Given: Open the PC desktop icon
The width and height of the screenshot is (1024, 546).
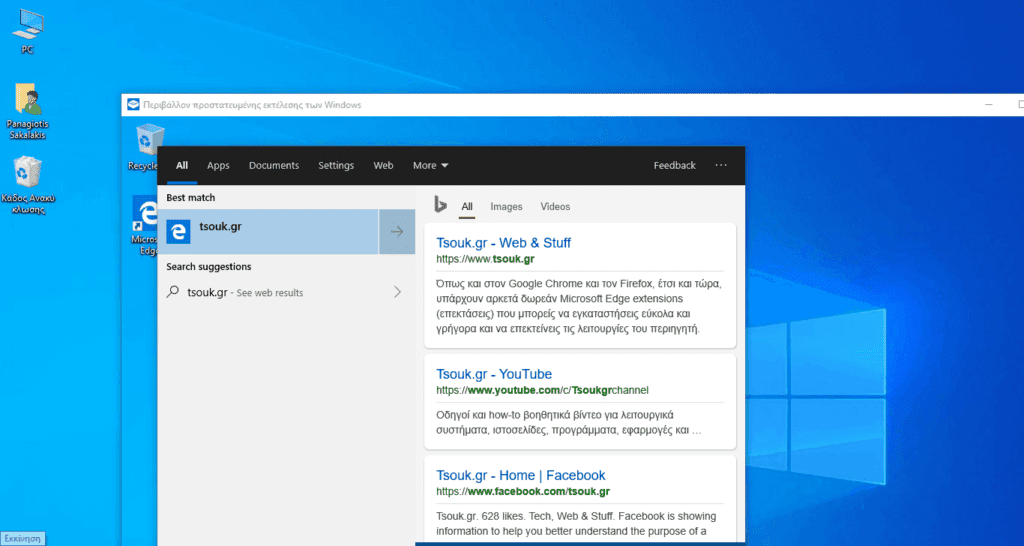Looking at the screenshot, I should point(27,31).
